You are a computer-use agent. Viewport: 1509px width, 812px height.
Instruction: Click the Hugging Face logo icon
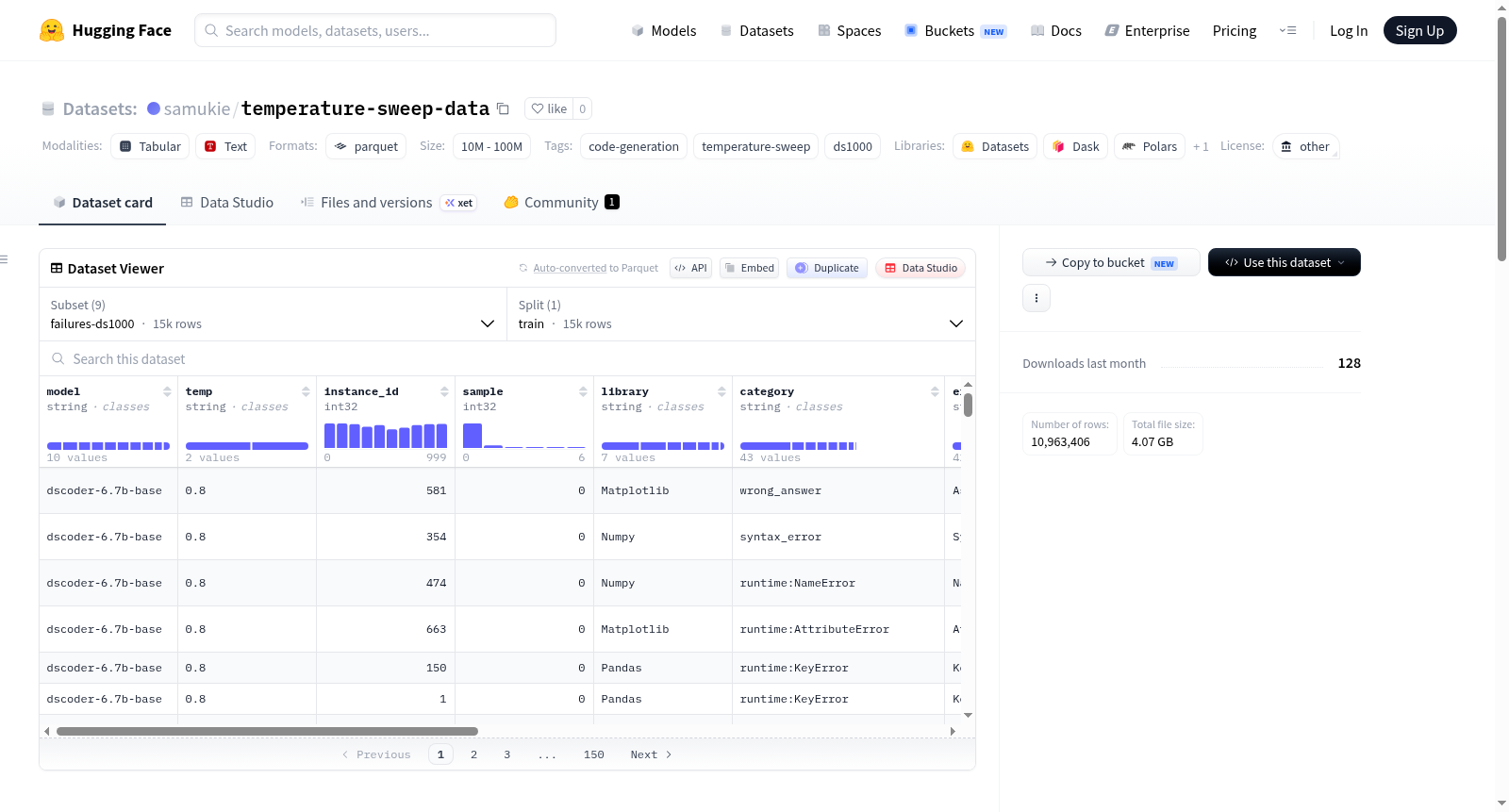tap(52, 30)
